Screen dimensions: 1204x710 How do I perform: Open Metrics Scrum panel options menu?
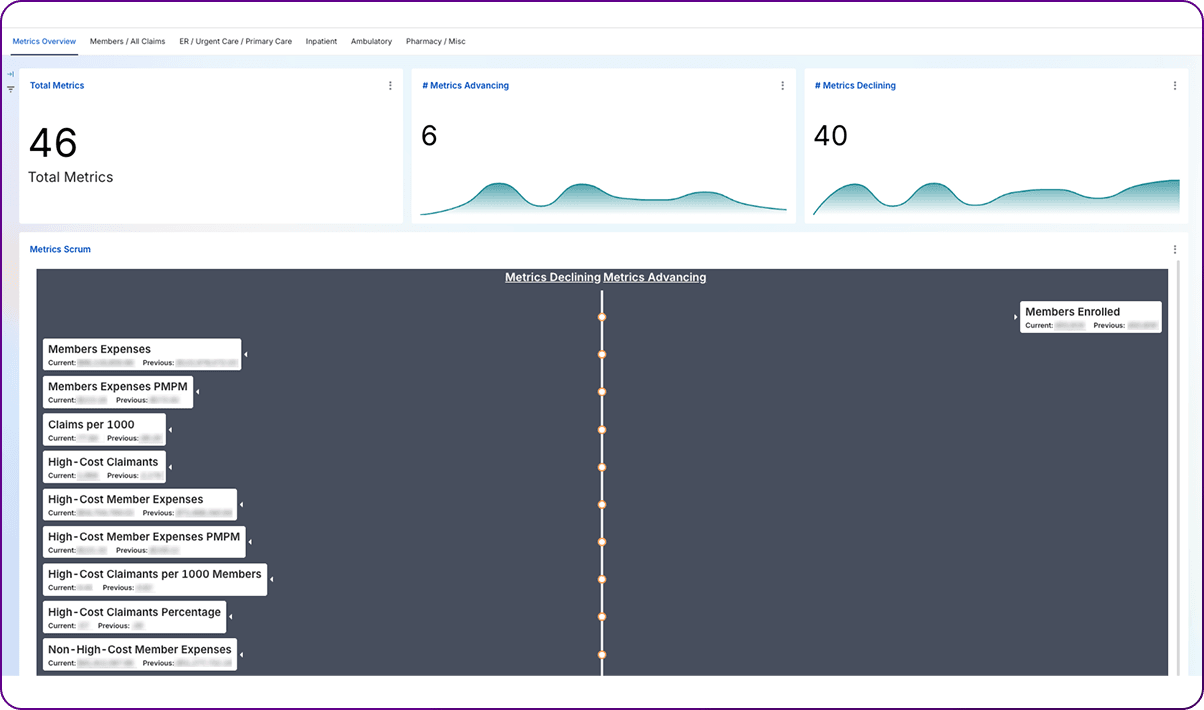click(1175, 250)
